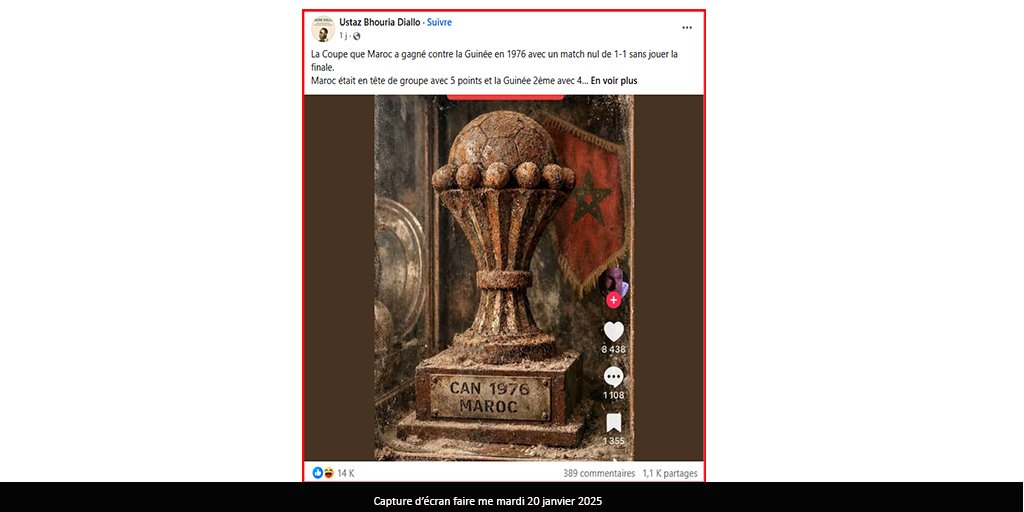The image size is (1024, 512).
Task: Open the 1,1 K partages link
Action: 670,473
